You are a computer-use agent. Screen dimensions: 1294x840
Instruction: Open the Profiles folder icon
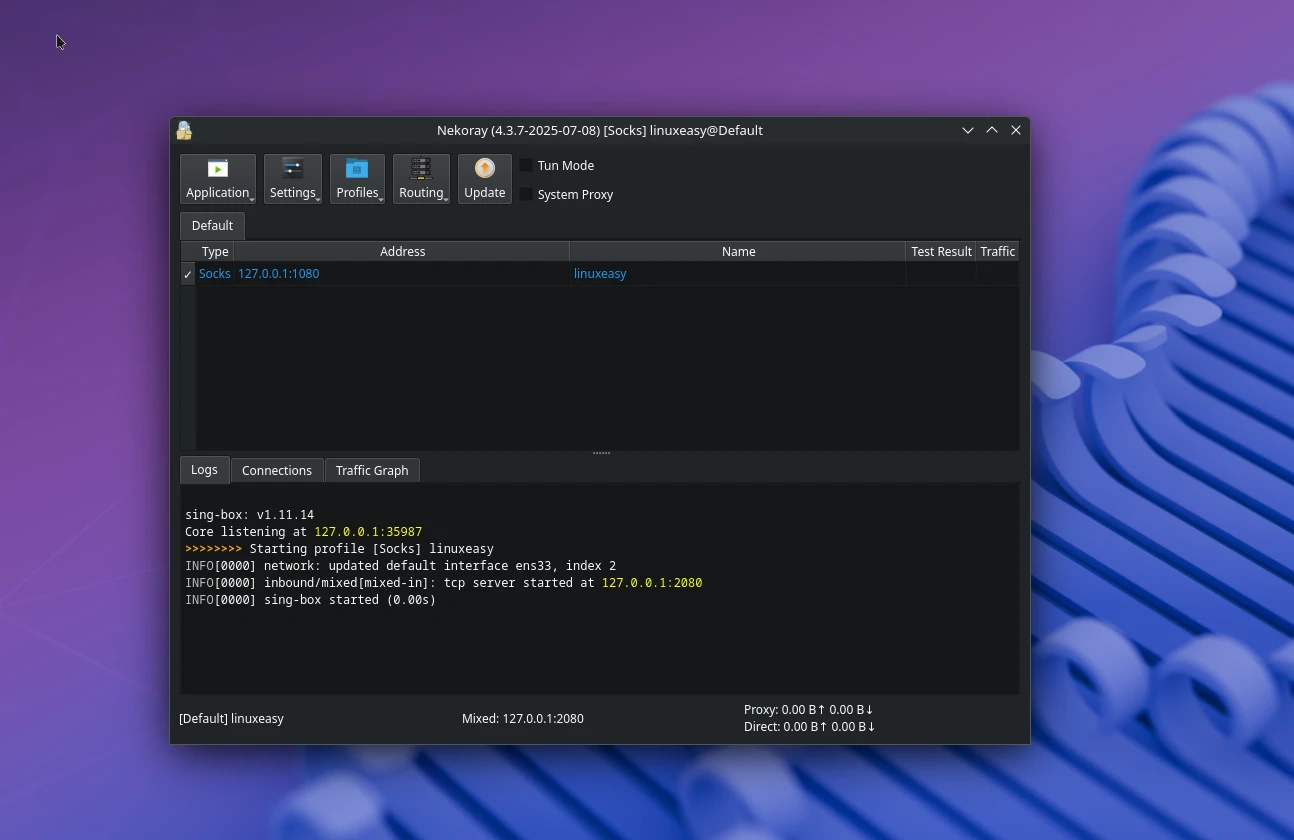pos(357,169)
